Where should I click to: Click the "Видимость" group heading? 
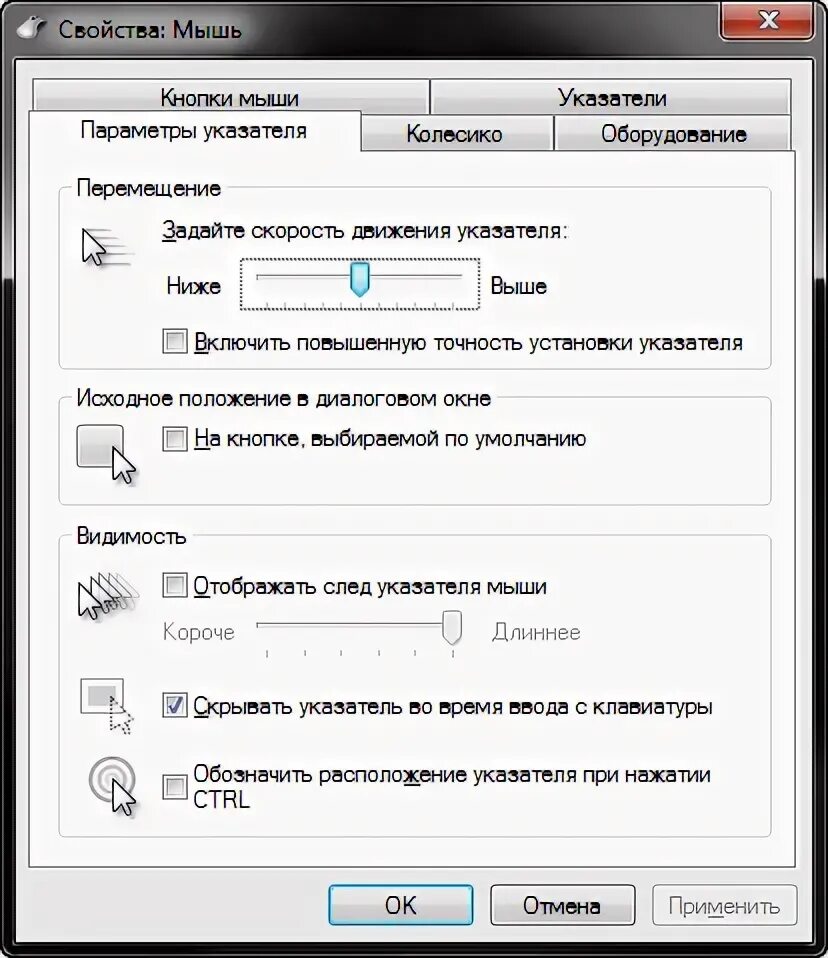coord(131,536)
